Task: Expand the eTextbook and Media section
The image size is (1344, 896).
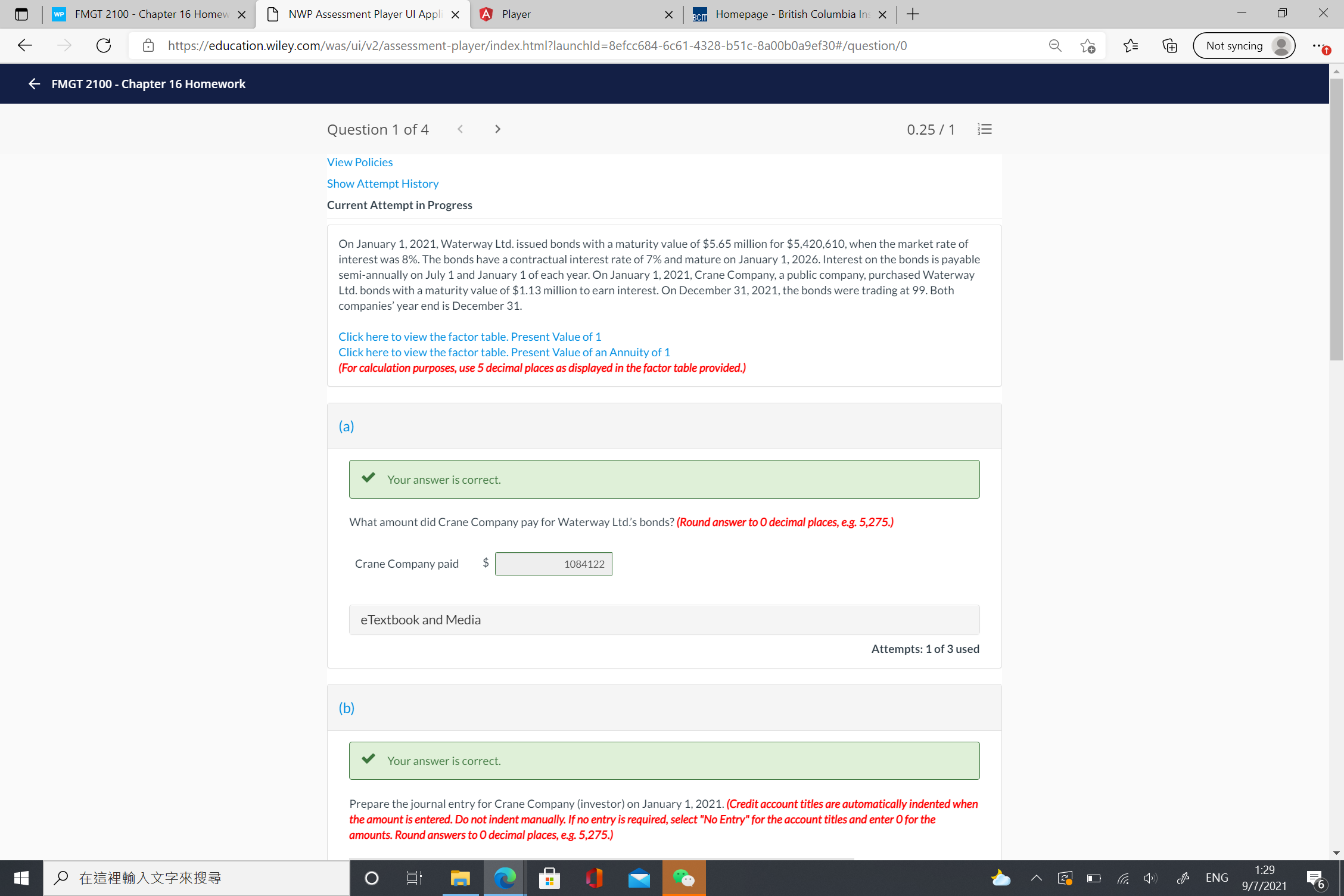Action: [664, 620]
